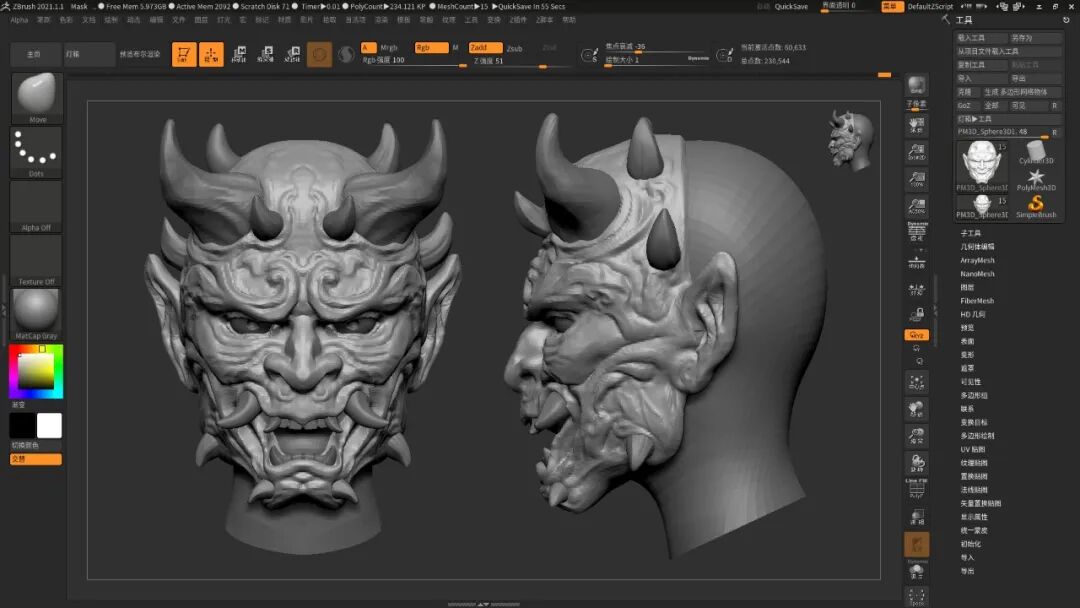Click the sphere symmetry globe icon

click(346, 54)
